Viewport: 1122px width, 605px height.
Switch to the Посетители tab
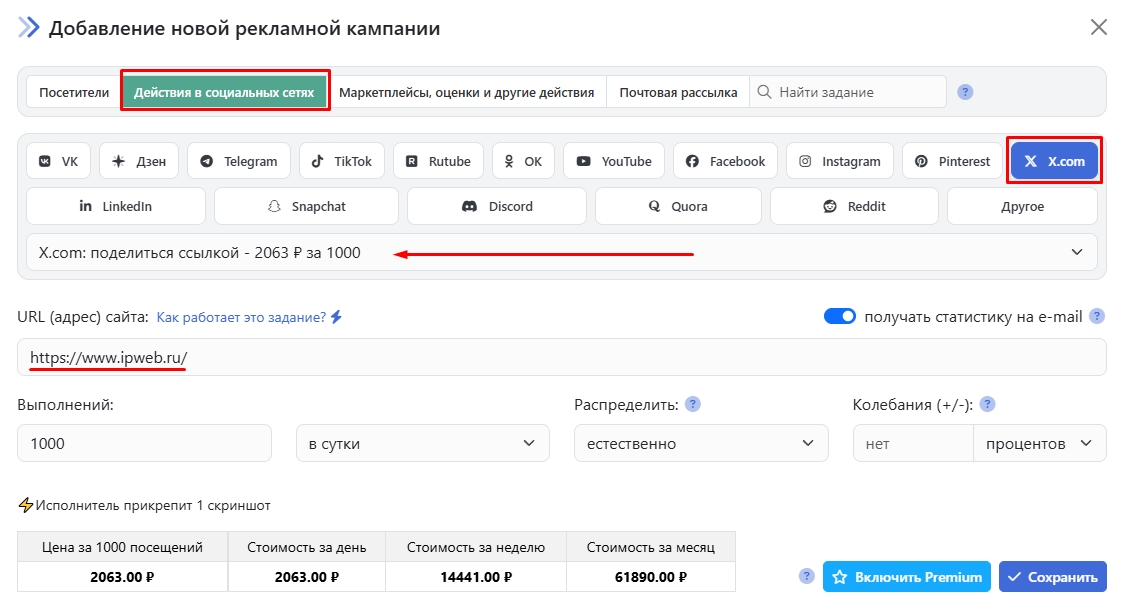click(74, 92)
